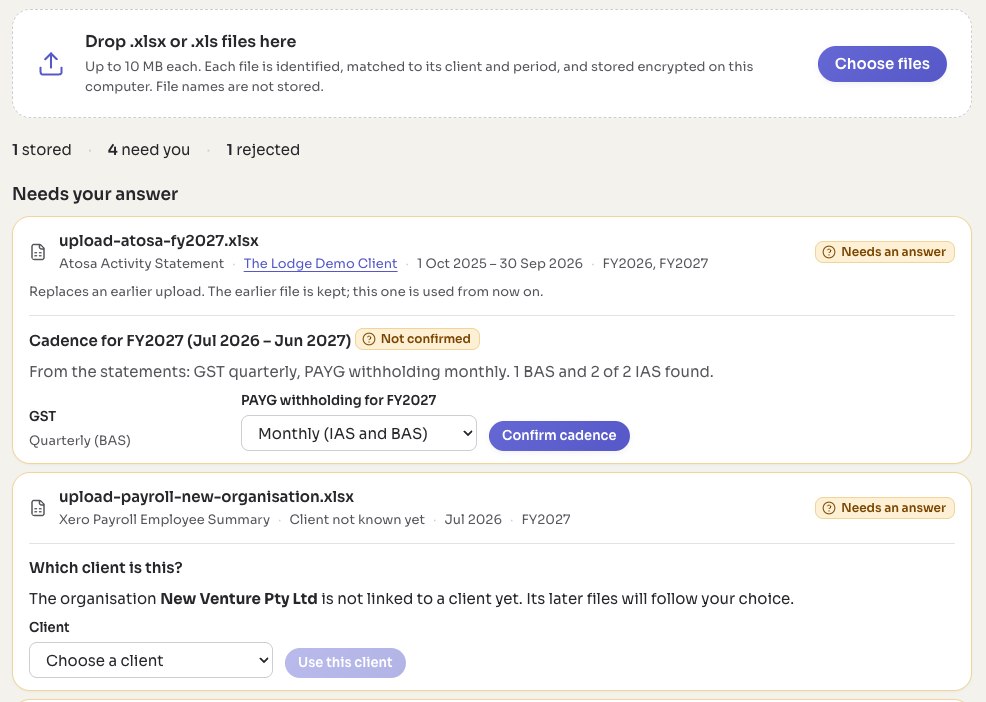Viewport: 986px width, 702px height.
Task: Click the file name upload-payroll-new-organisation.xlsx
Action: [x=206, y=497]
